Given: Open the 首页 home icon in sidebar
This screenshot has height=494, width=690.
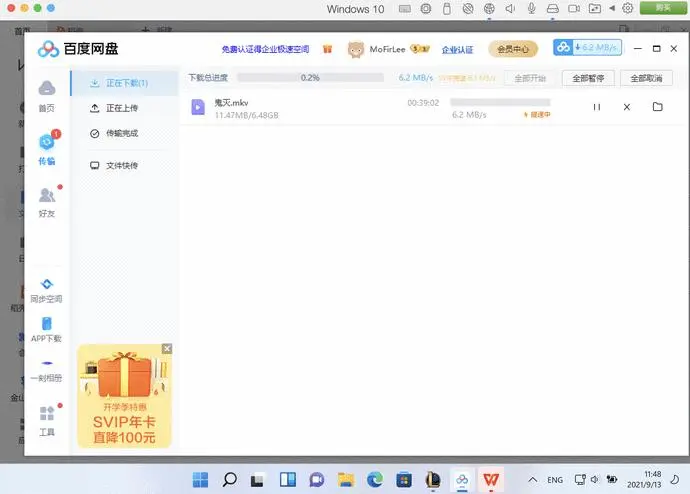Looking at the screenshot, I should 46,95.
